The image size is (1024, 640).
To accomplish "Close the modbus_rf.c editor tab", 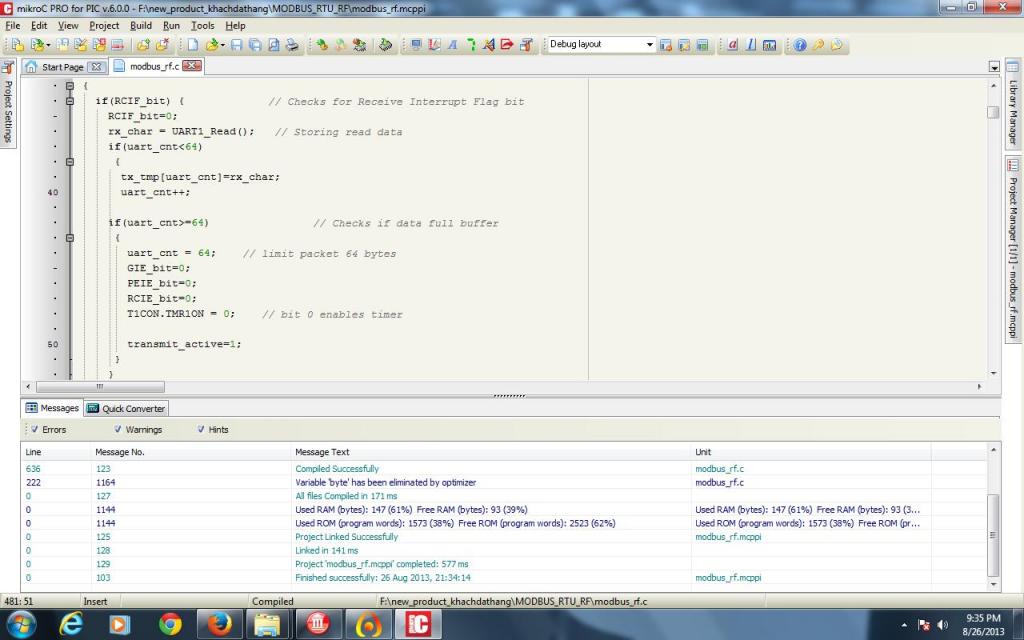I will [x=191, y=66].
